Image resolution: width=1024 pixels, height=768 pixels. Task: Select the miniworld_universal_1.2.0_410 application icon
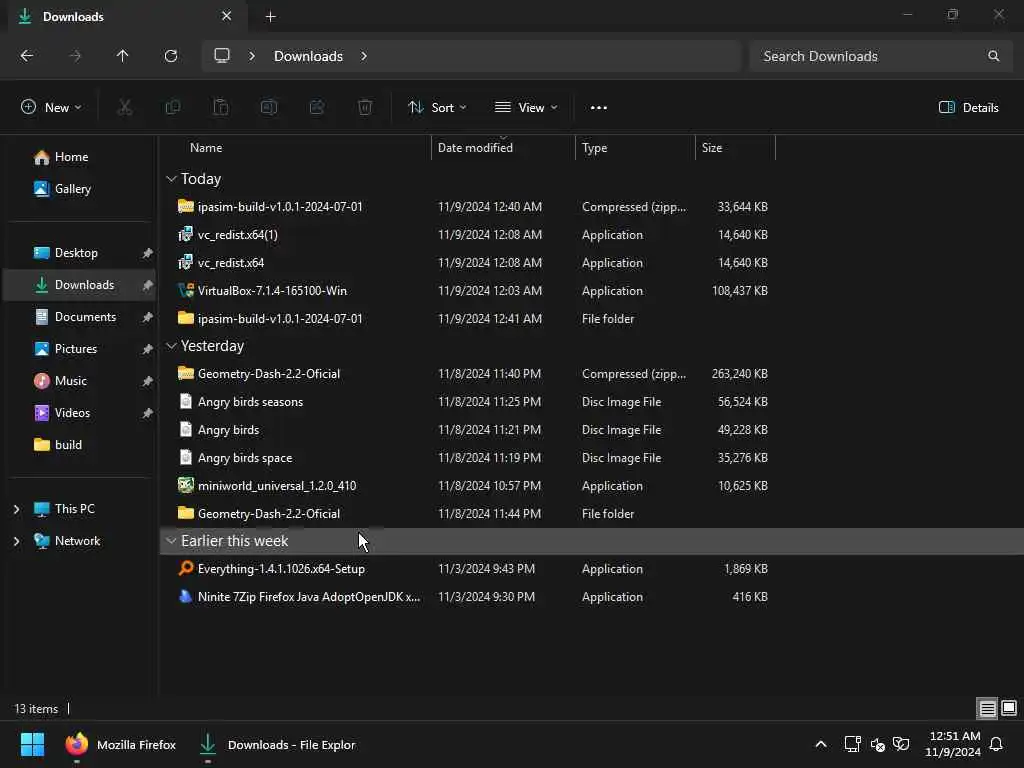coord(186,485)
